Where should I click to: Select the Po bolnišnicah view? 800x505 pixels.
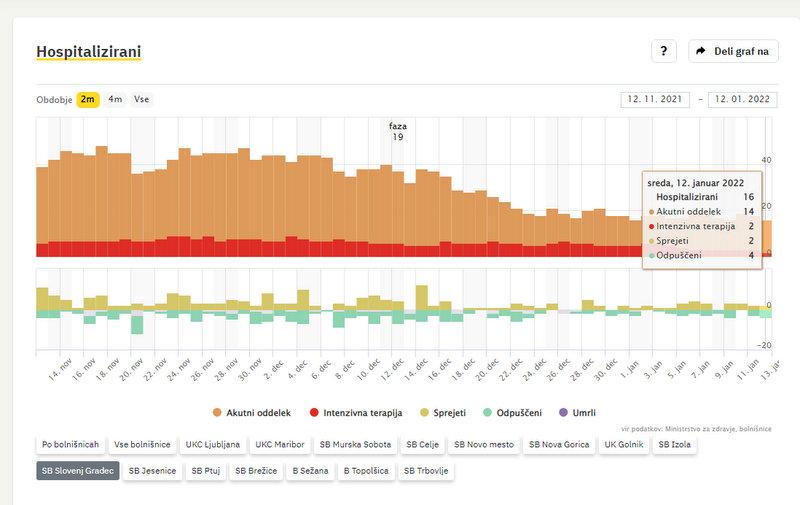pyautogui.click(x=68, y=443)
